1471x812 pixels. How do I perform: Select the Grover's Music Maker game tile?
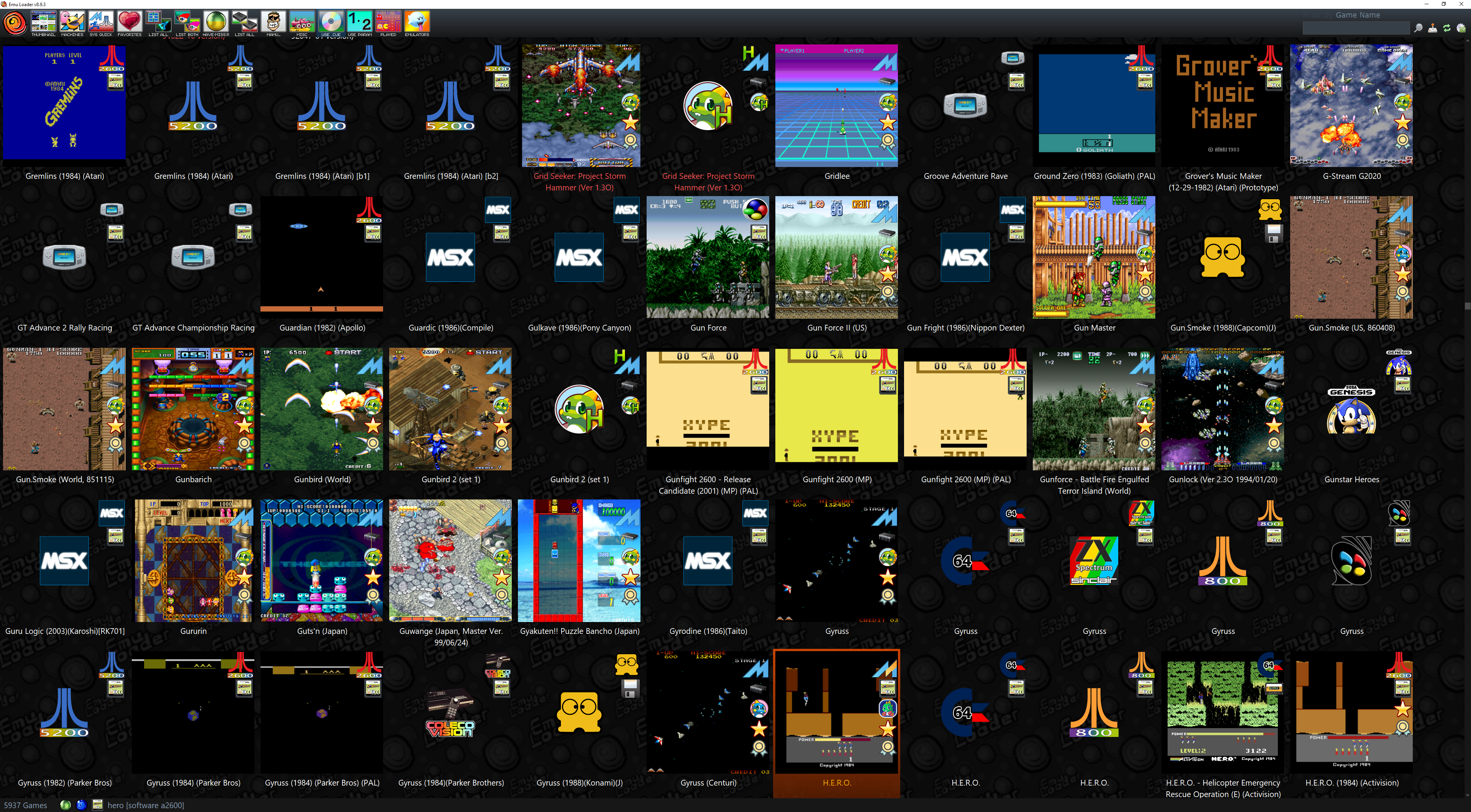1223,106
